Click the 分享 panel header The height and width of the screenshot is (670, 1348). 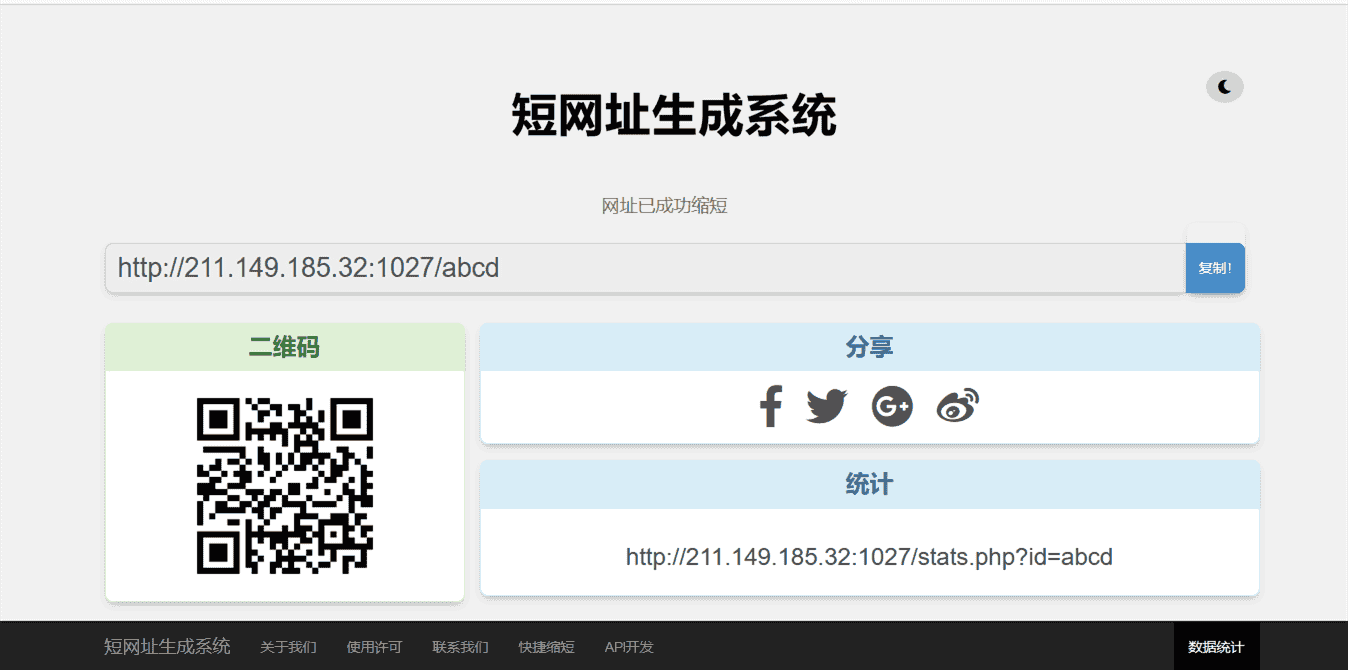[x=869, y=347]
